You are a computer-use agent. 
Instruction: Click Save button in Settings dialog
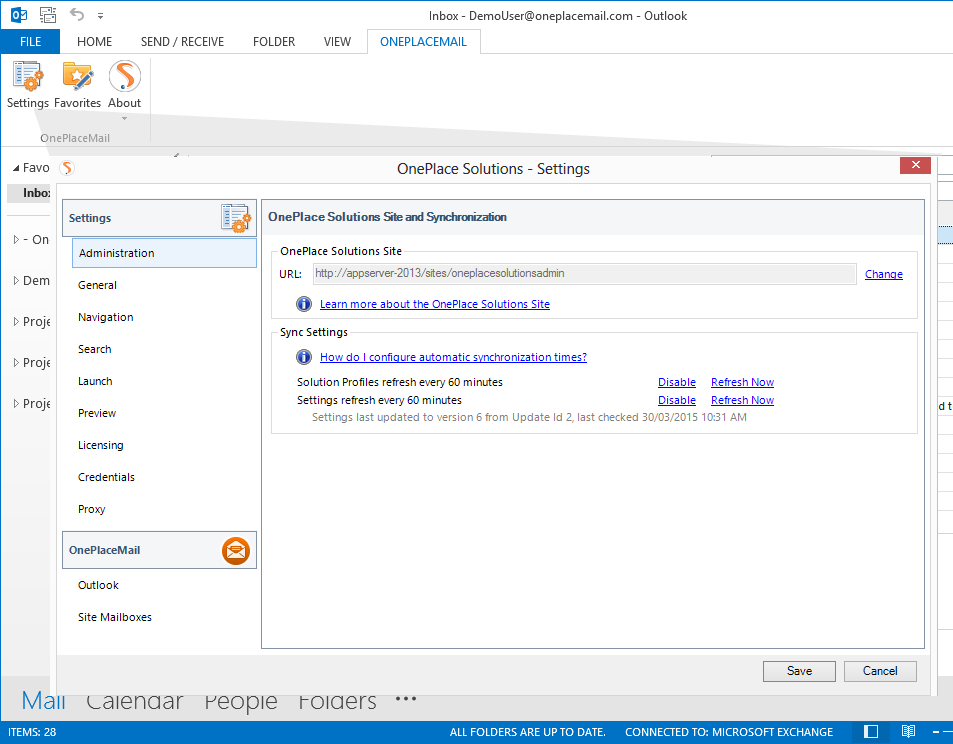(799, 671)
